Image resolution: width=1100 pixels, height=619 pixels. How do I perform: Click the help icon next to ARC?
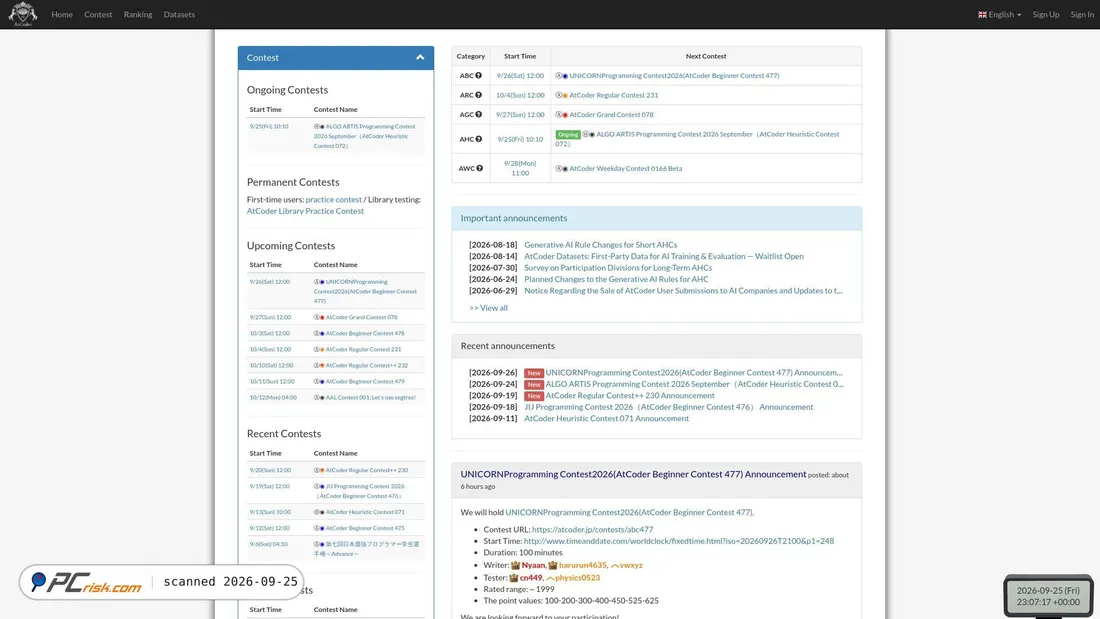[x=478, y=95]
